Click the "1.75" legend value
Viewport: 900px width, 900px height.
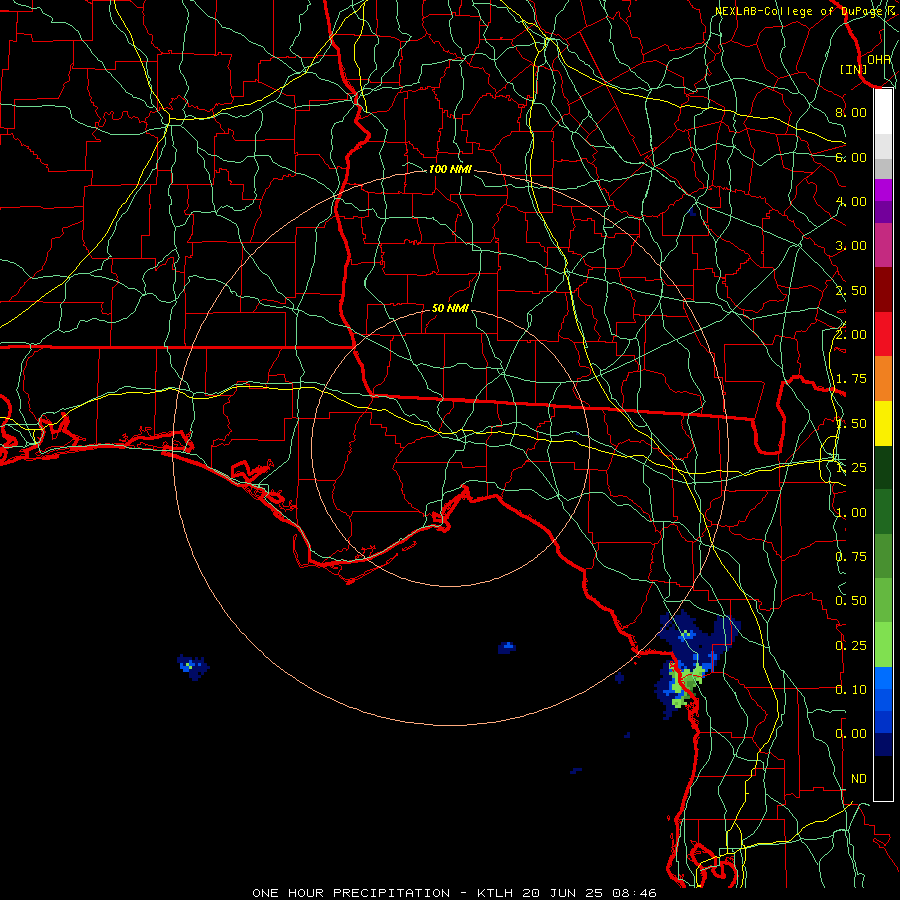(x=851, y=379)
